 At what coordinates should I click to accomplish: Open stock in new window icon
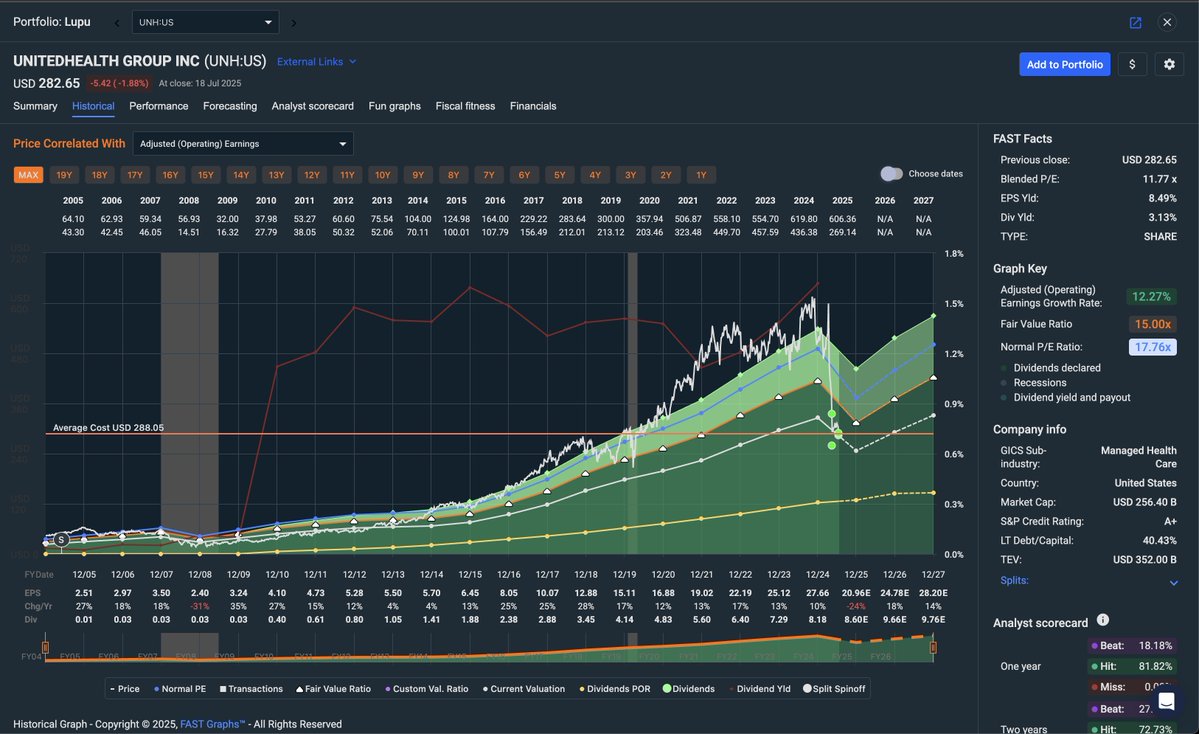1136,22
